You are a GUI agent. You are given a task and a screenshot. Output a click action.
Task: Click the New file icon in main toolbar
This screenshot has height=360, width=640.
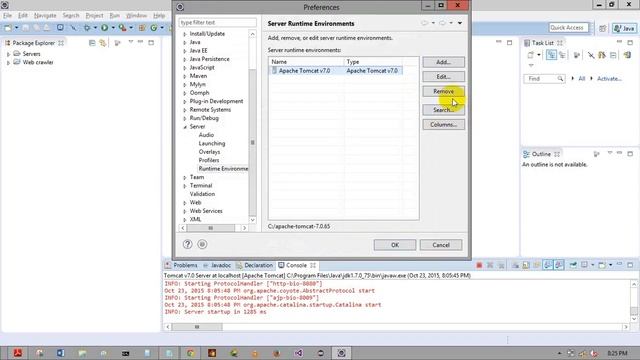tap(8, 28)
